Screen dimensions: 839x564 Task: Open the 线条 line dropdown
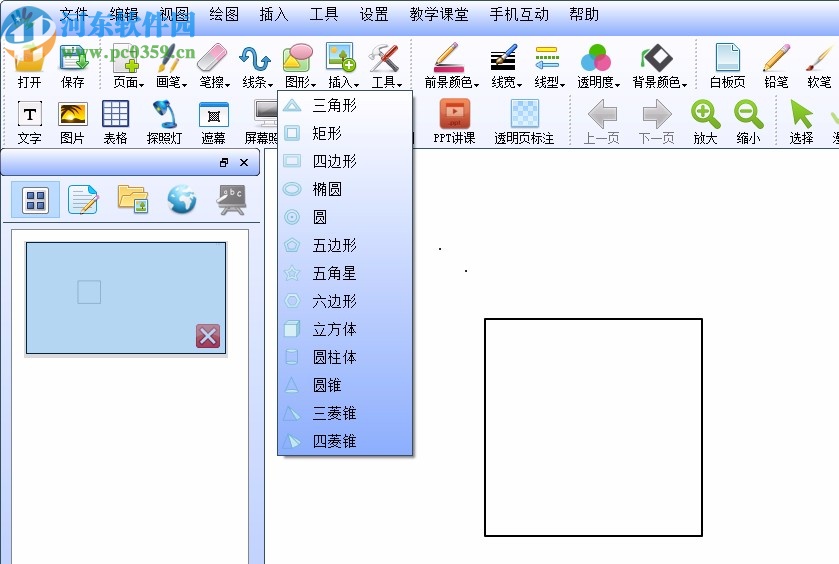click(x=257, y=66)
